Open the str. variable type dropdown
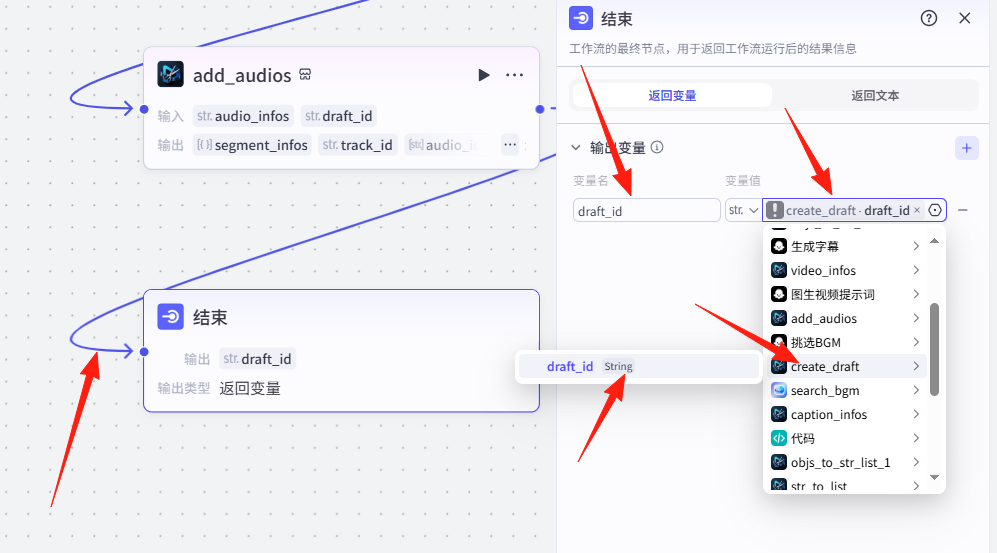 [742, 210]
